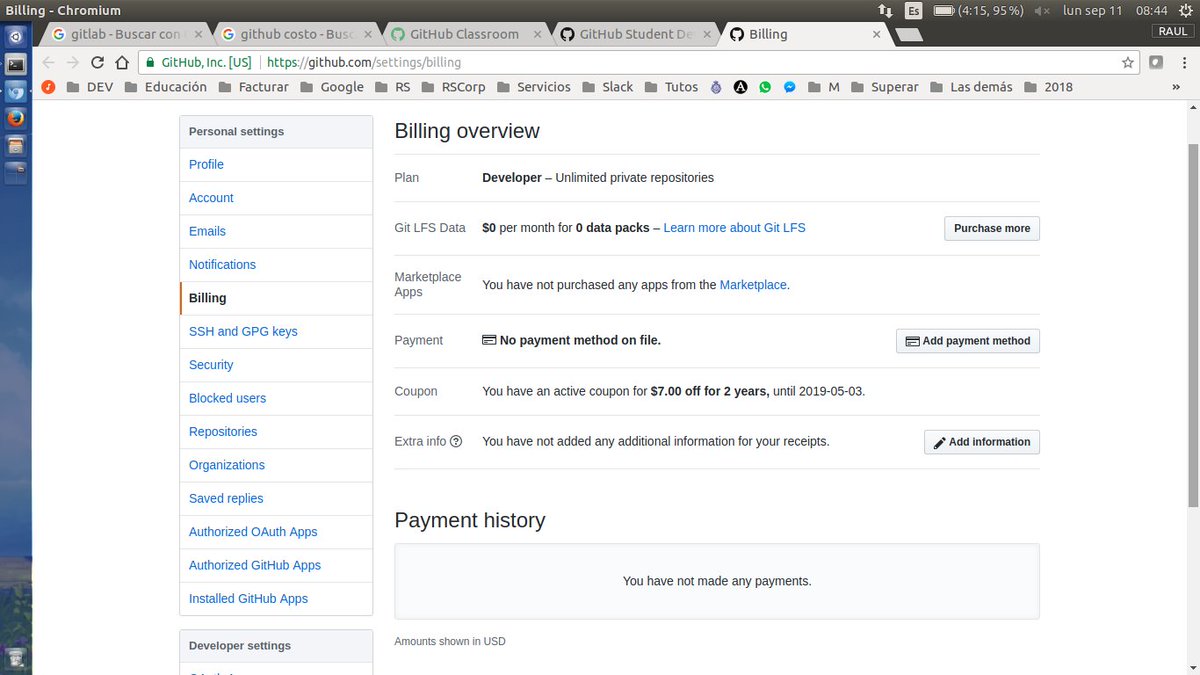Open the Messenger bookmark icon
1200x675 pixels.
point(789,87)
